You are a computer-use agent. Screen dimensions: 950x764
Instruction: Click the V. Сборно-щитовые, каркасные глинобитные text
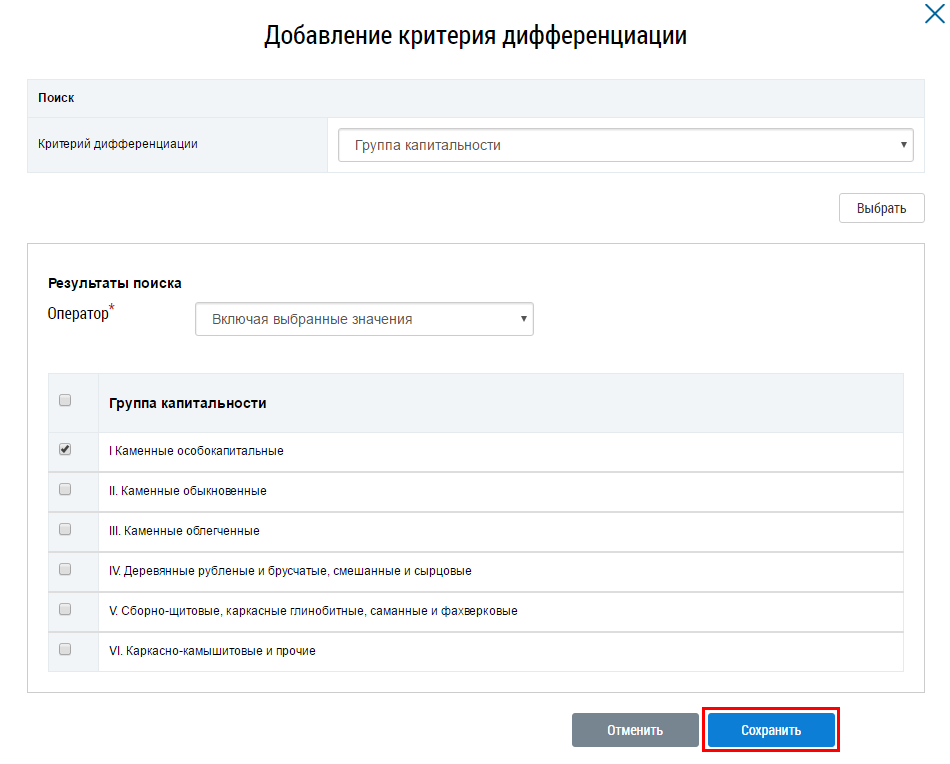click(313, 611)
